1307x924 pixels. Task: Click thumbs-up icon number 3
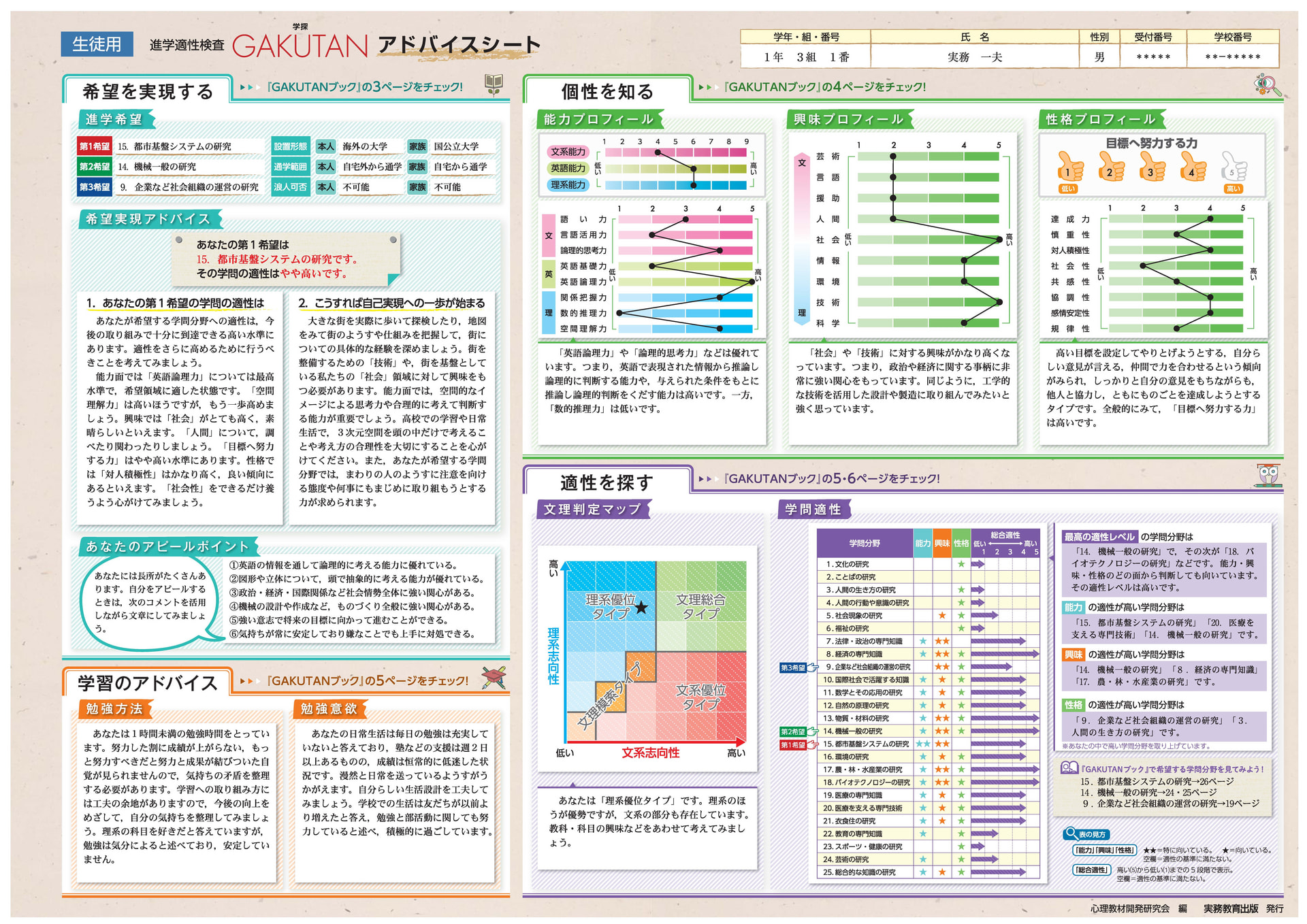[x=1152, y=167]
